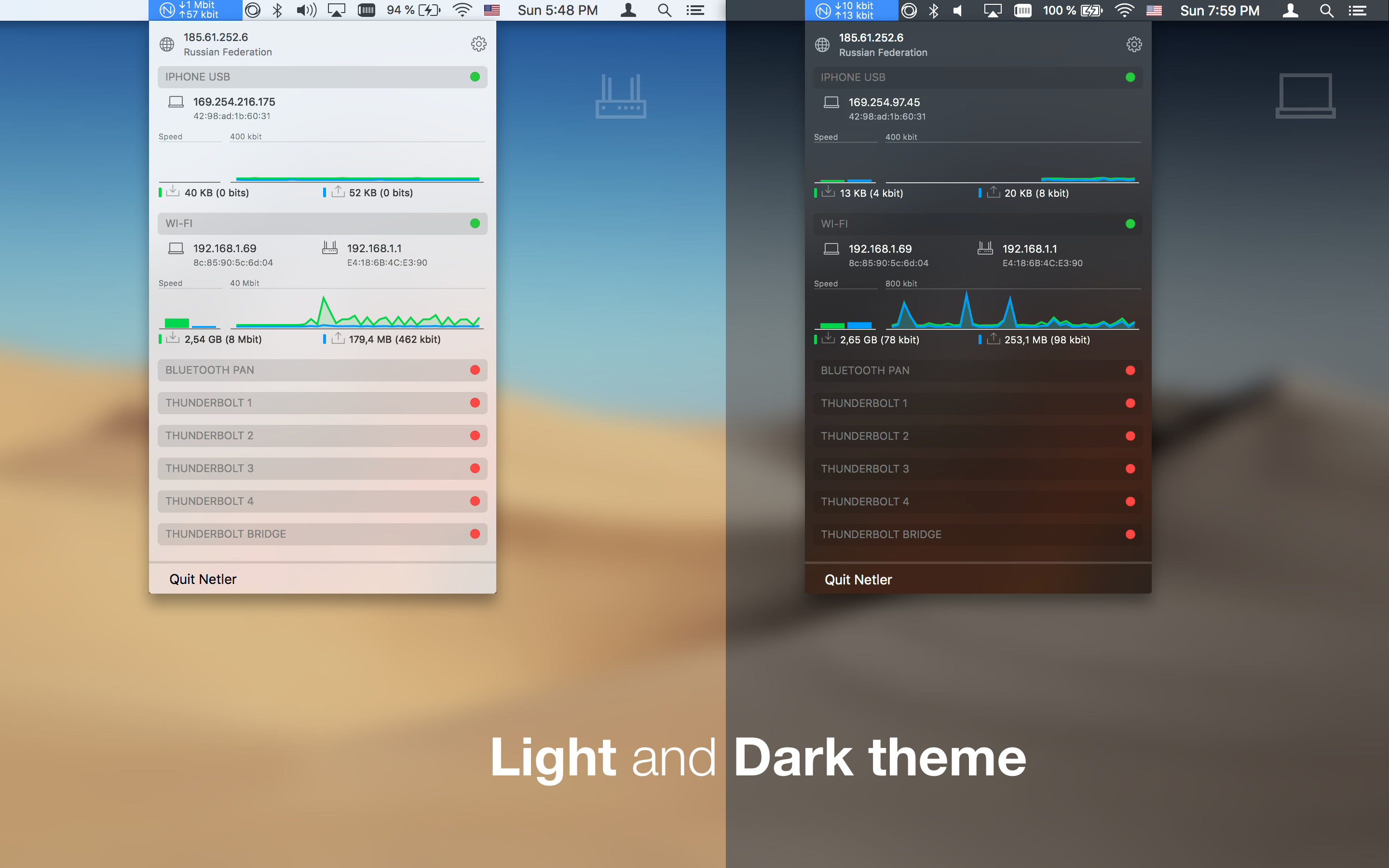Image resolution: width=1389 pixels, height=868 pixels.
Task: Click Bluetooth icon in light menu bar
Action: 277,10
